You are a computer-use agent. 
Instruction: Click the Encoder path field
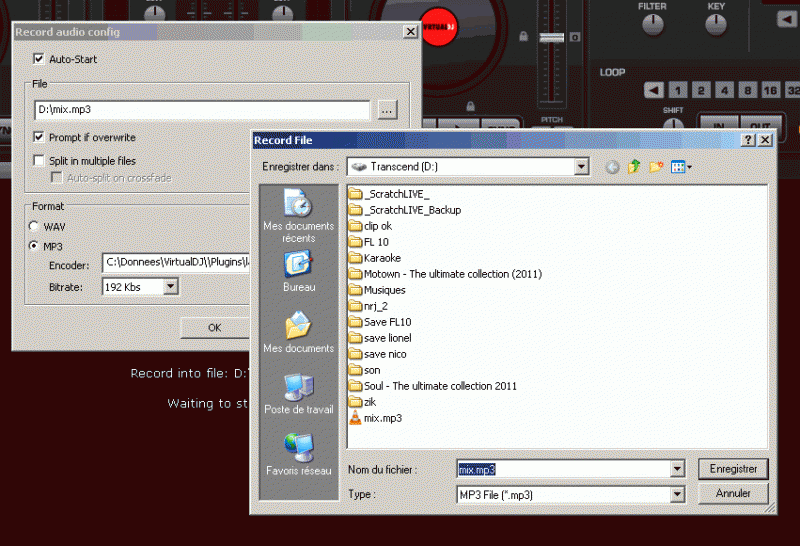point(176,262)
